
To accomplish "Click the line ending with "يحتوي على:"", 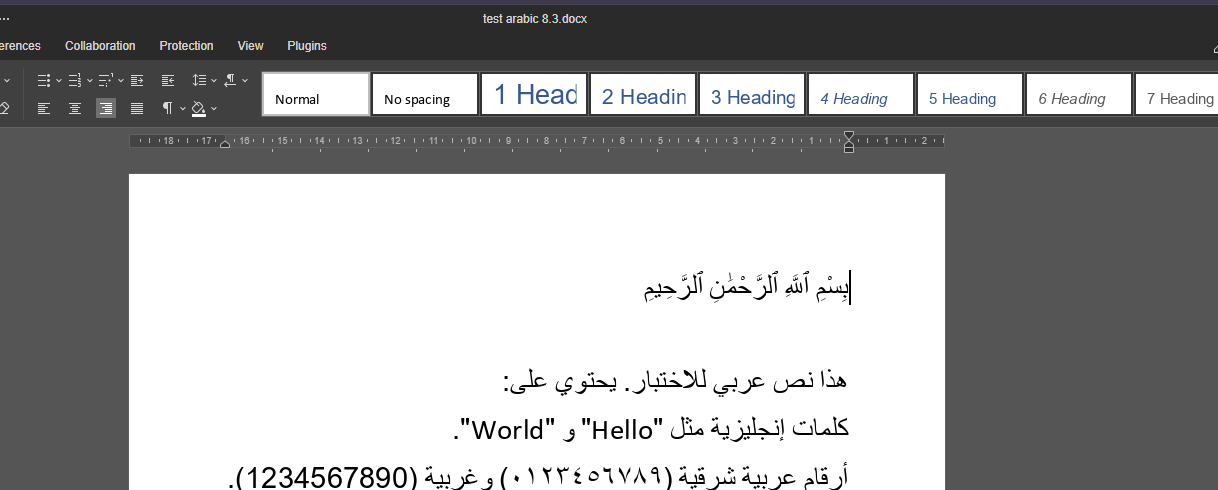I will point(675,380).
